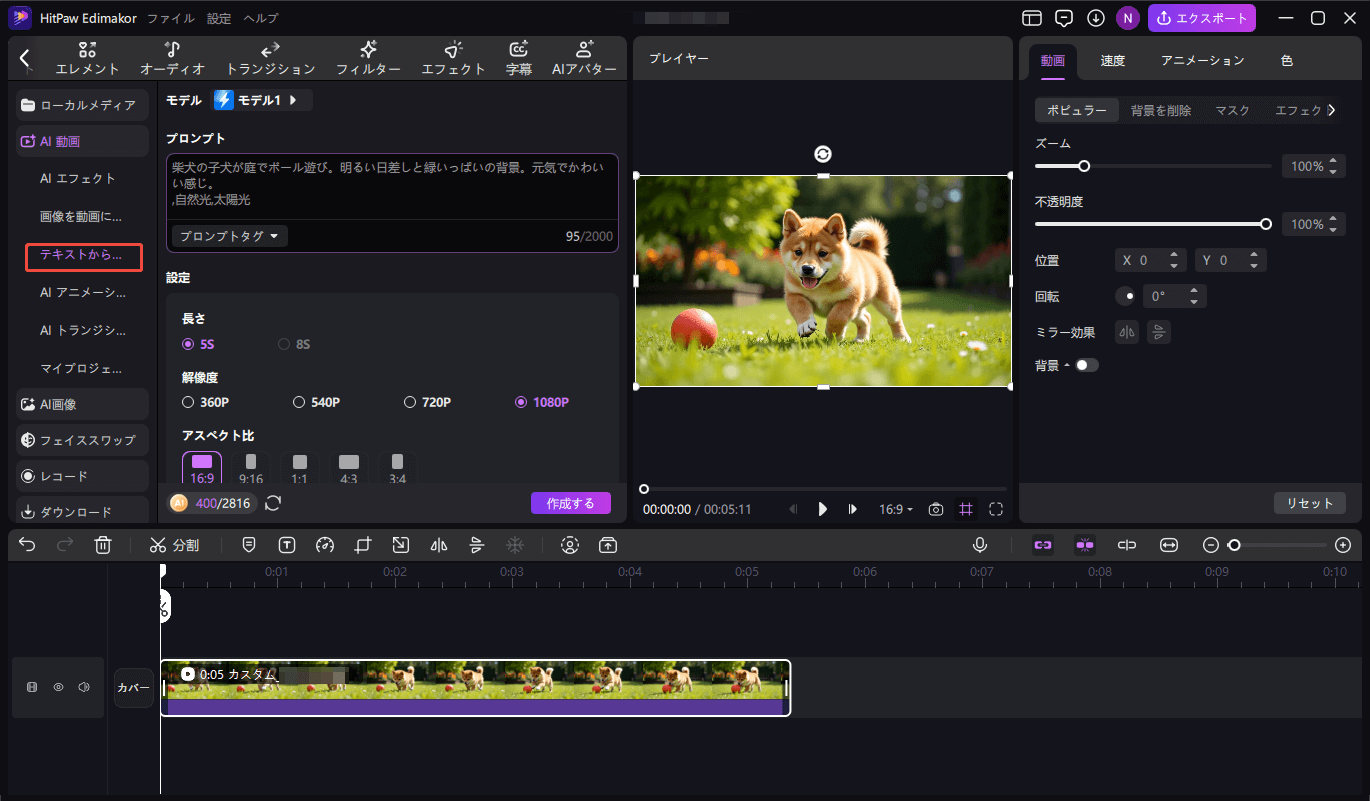Click the resize/scale arrow icon in timeline toolbar

pos(400,545)
